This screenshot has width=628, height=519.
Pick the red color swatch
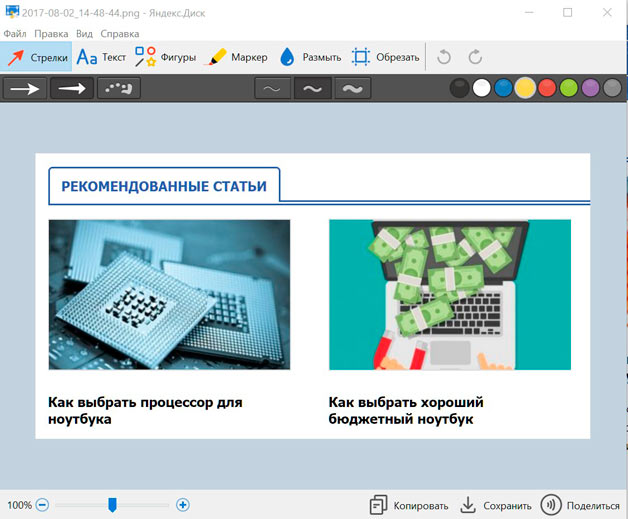click(x=546, y=88)
